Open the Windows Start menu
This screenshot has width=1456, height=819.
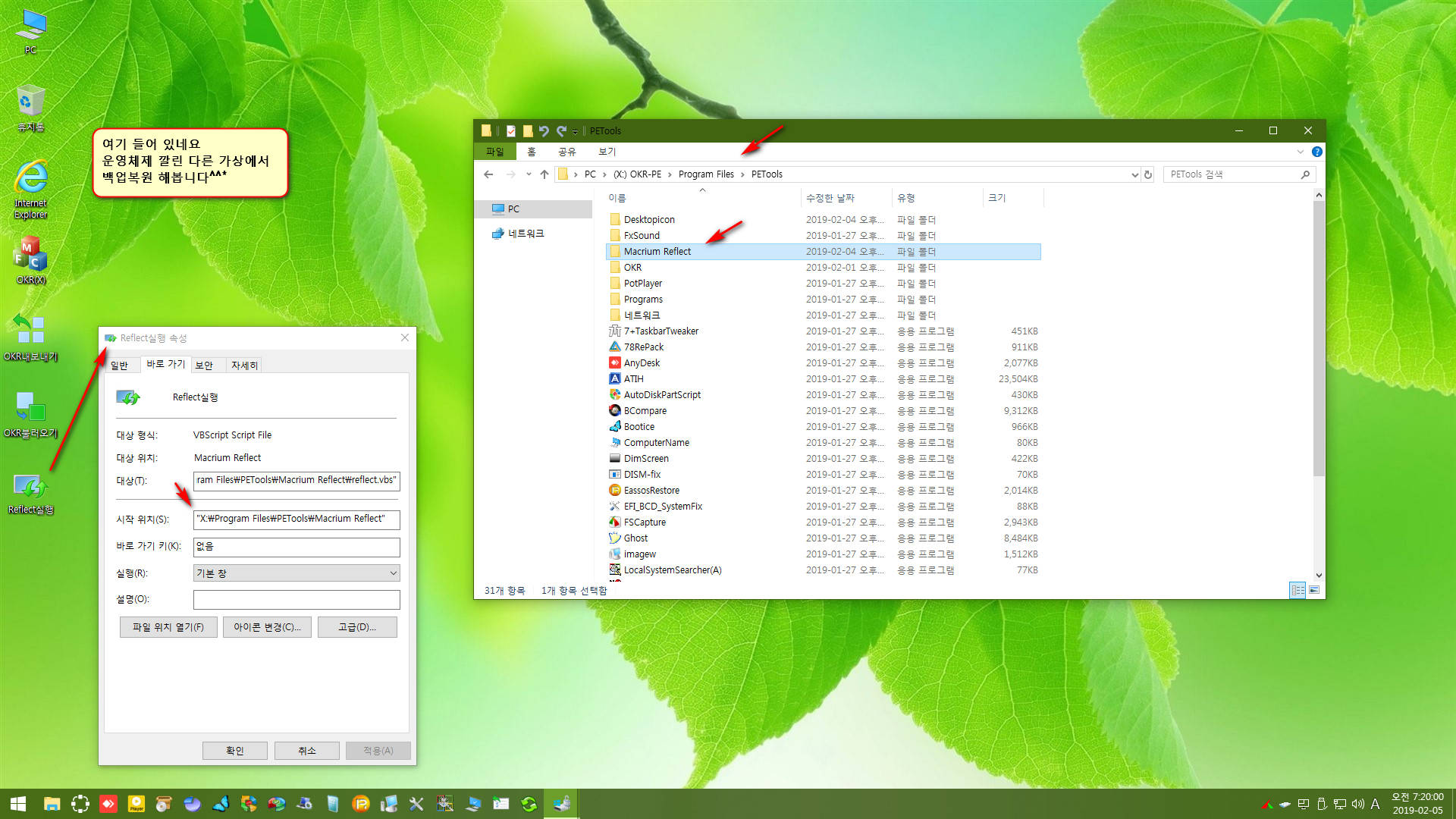18,804
